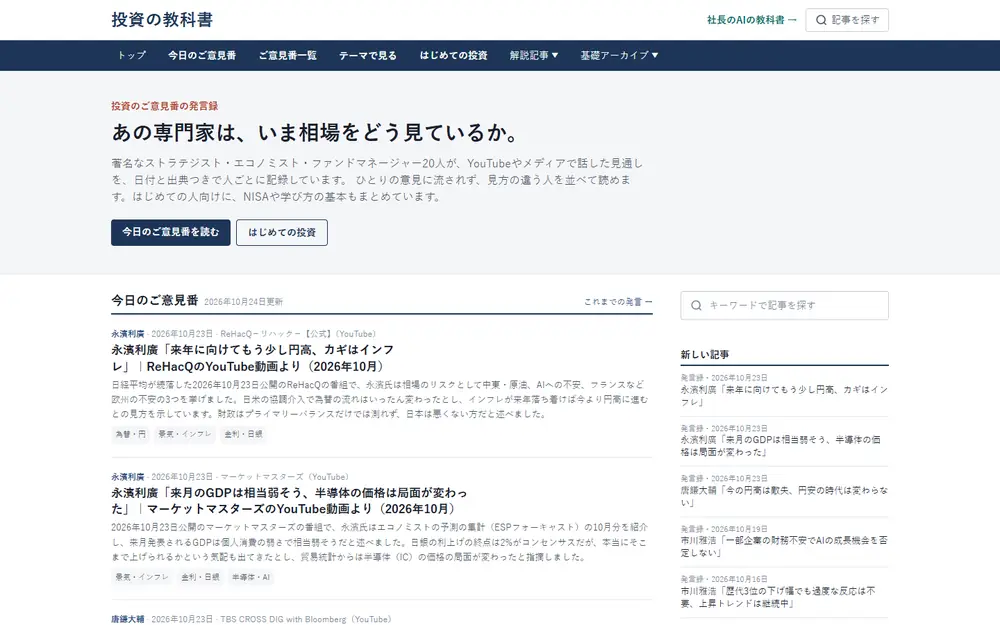Open はじめての投資 in navigation bar
Viewport: 1000px width, 625px height.
point(453,55)
